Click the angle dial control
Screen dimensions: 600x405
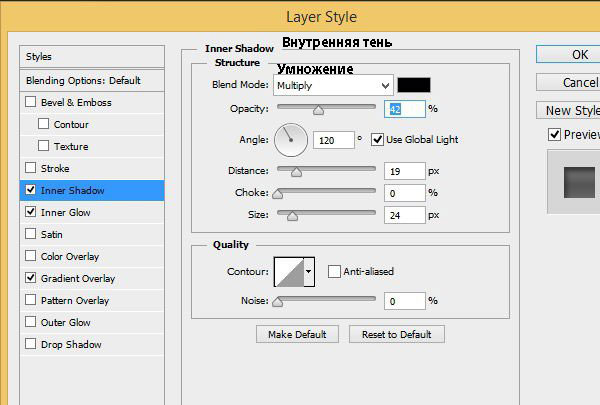point(291,139)
